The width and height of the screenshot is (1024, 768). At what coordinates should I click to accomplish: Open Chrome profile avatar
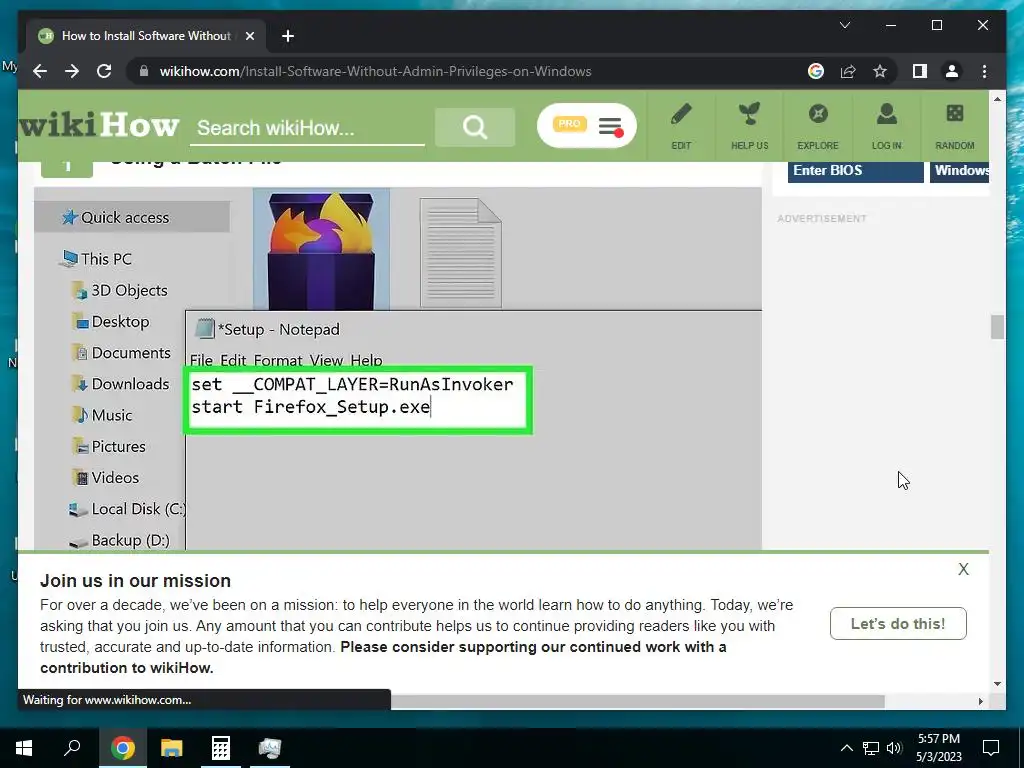point(952,71)
